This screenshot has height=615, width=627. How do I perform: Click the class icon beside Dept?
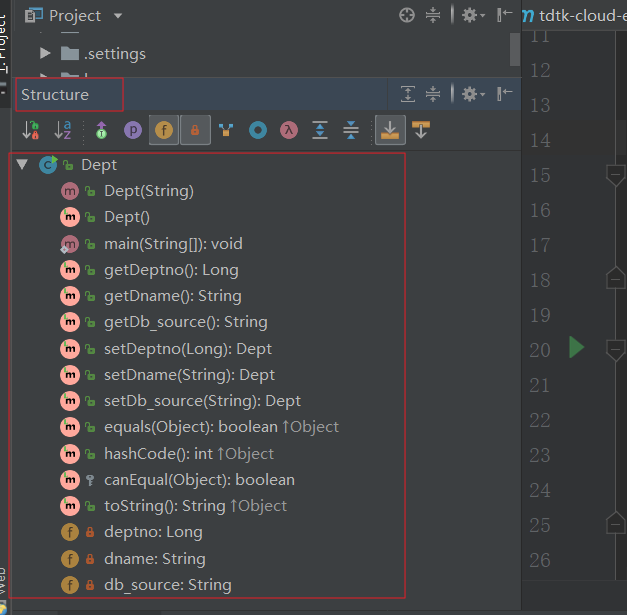(x=48, y=165)
